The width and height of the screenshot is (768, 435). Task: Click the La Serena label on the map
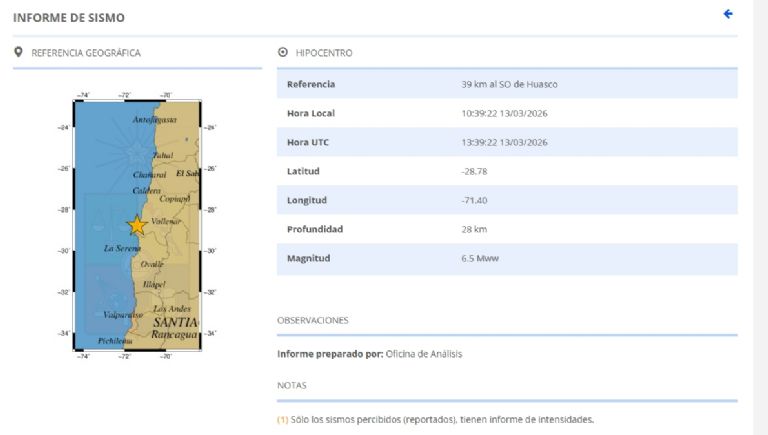coord(121,248)
